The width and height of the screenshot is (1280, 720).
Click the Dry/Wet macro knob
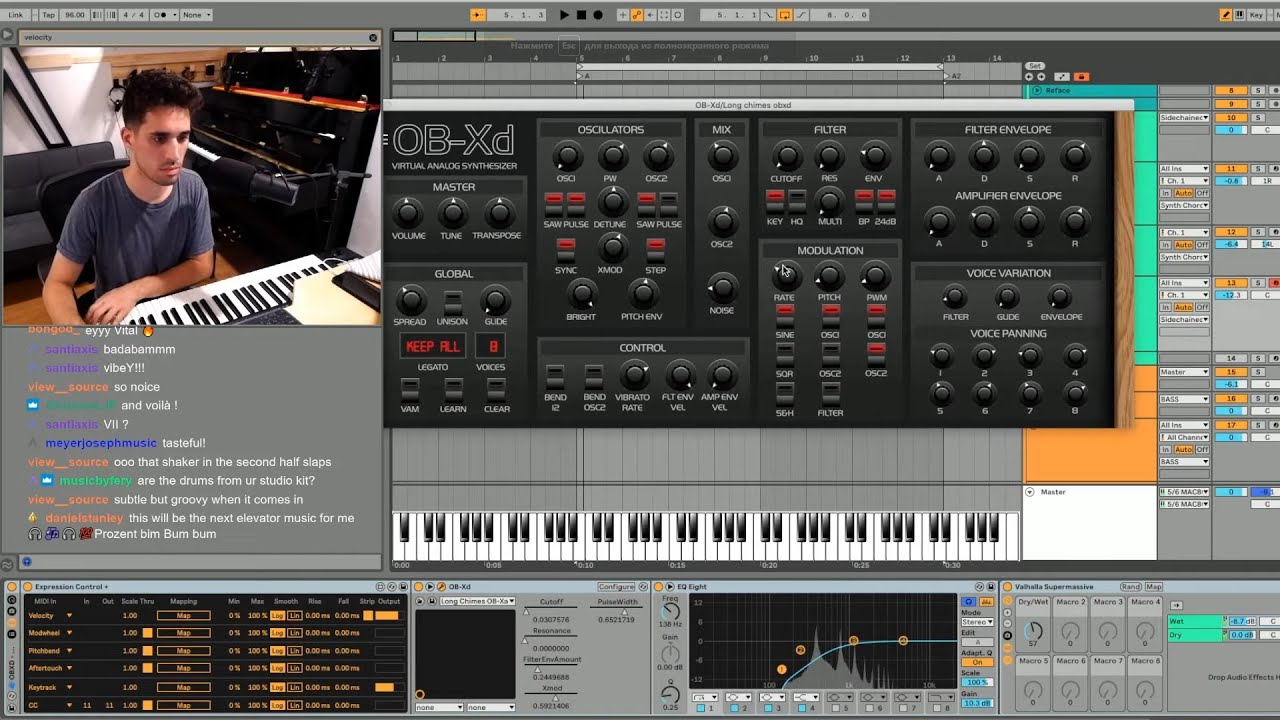pyautogui.click(x=1033, y=631)
